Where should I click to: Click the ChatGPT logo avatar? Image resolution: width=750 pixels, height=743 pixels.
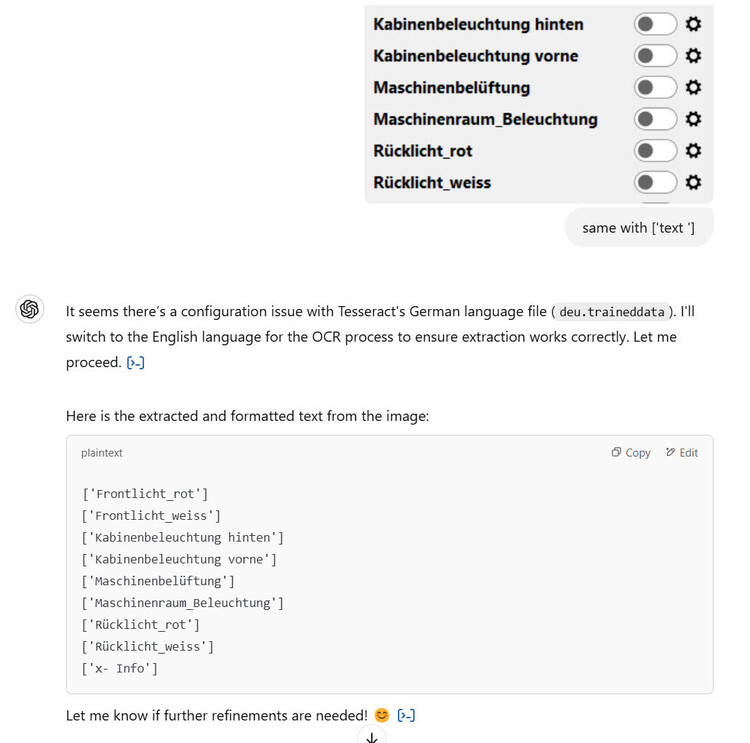[x=30, y=309]
